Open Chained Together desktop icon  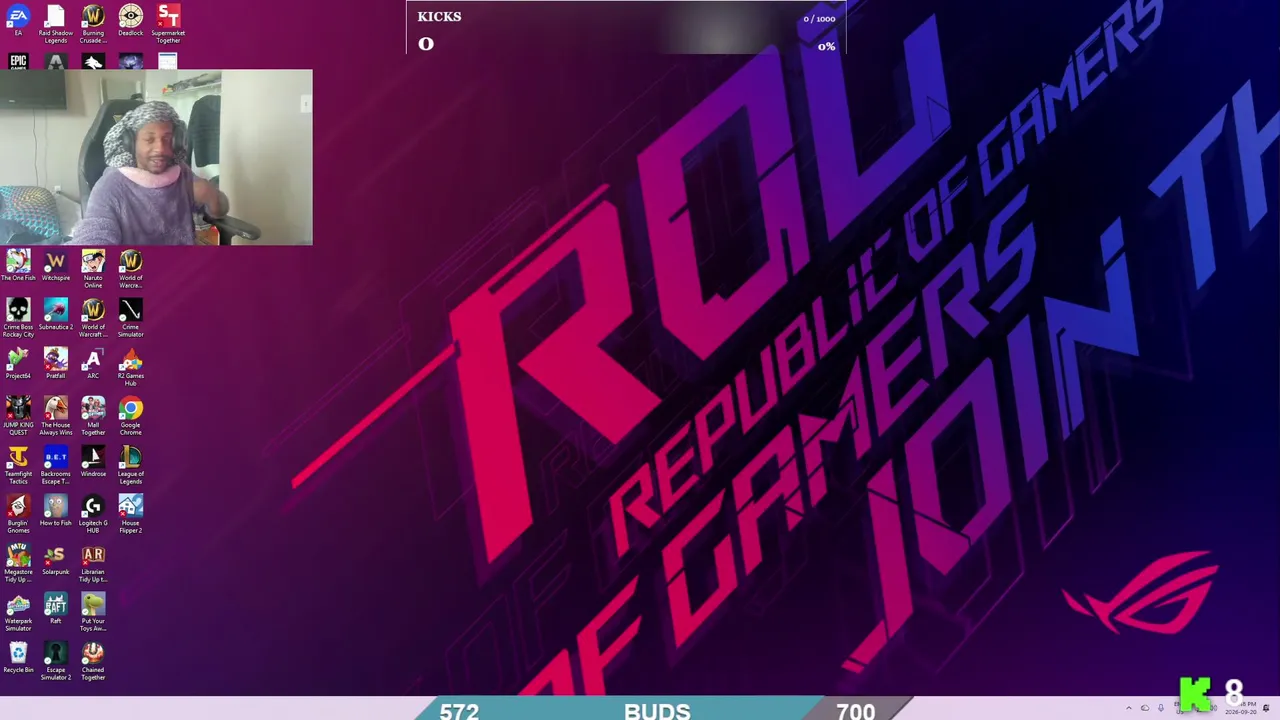coord(93,661)
